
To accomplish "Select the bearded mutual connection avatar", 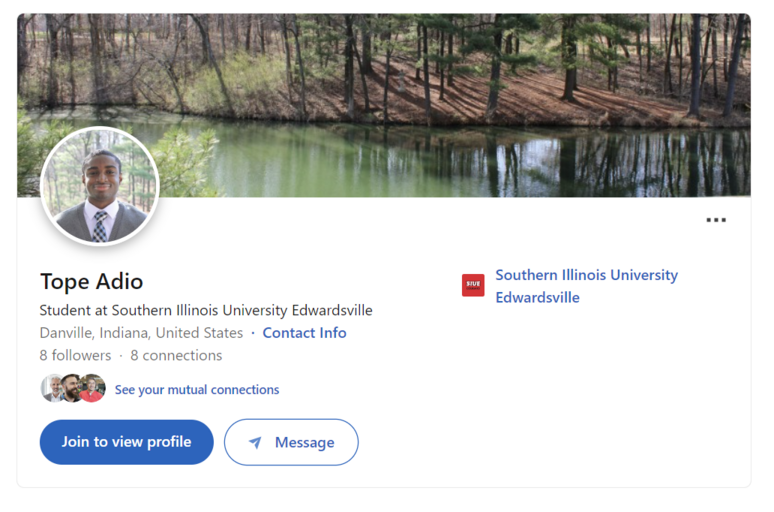I will (72, 388).
